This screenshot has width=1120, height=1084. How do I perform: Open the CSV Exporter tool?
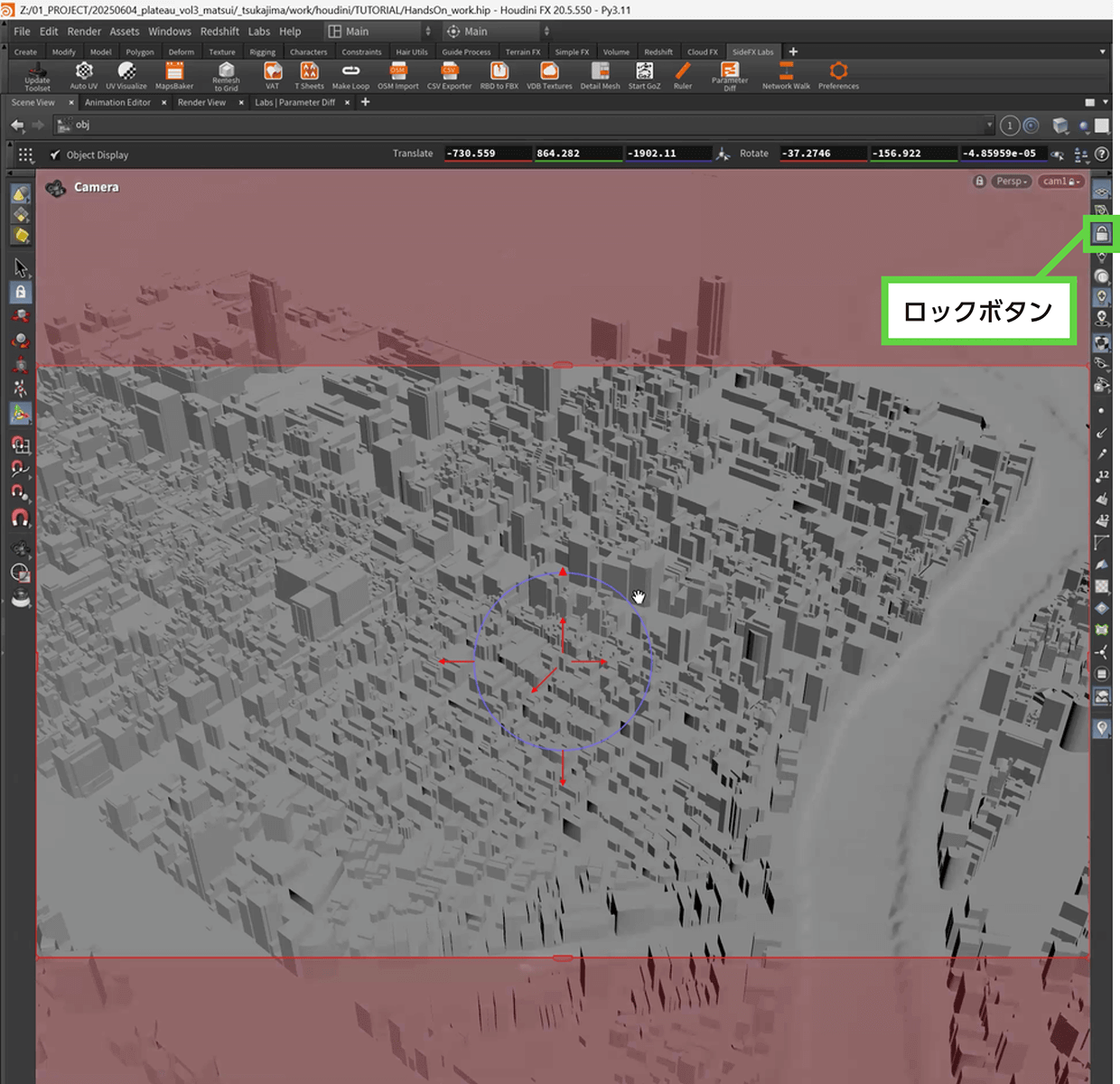click(x=449, y=72)
